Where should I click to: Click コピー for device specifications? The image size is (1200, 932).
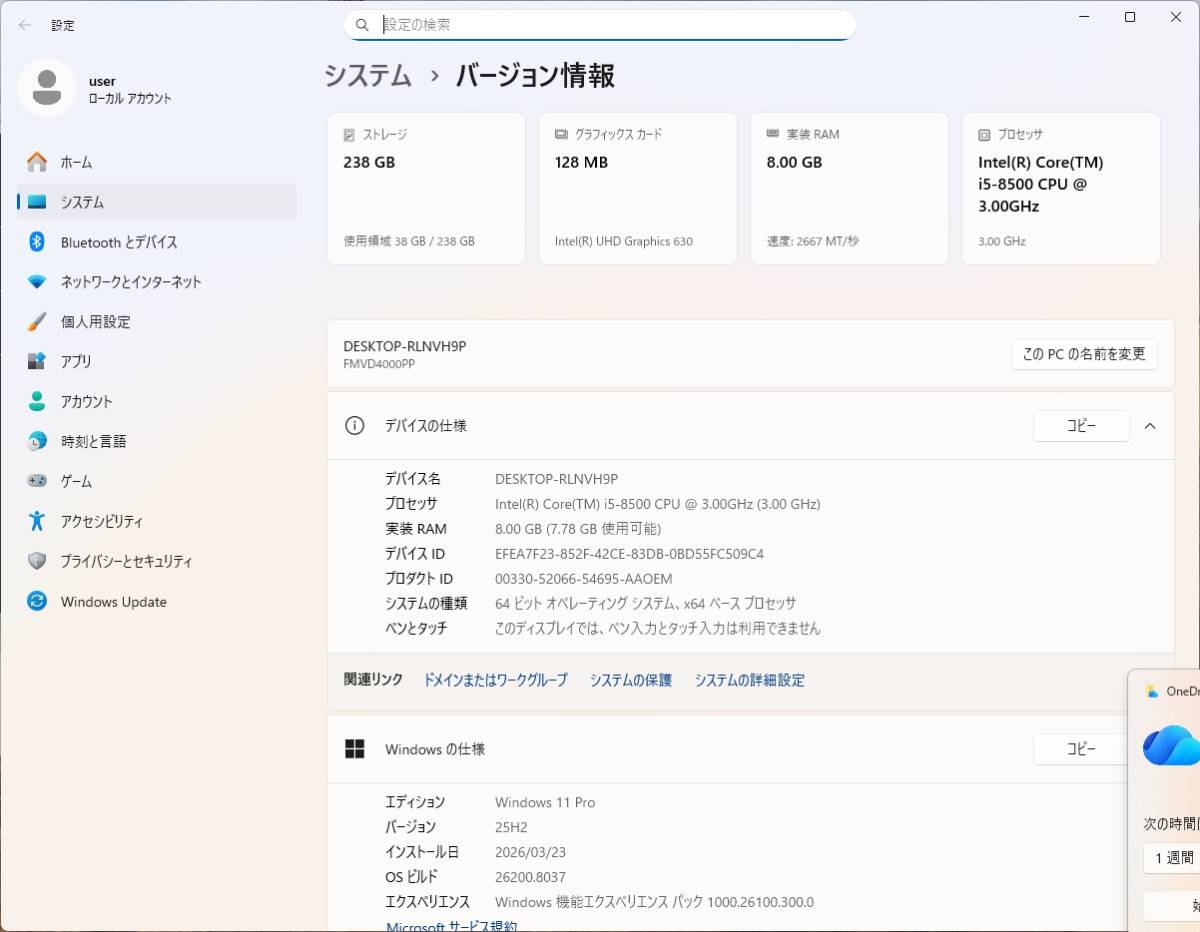point(1081,425)
